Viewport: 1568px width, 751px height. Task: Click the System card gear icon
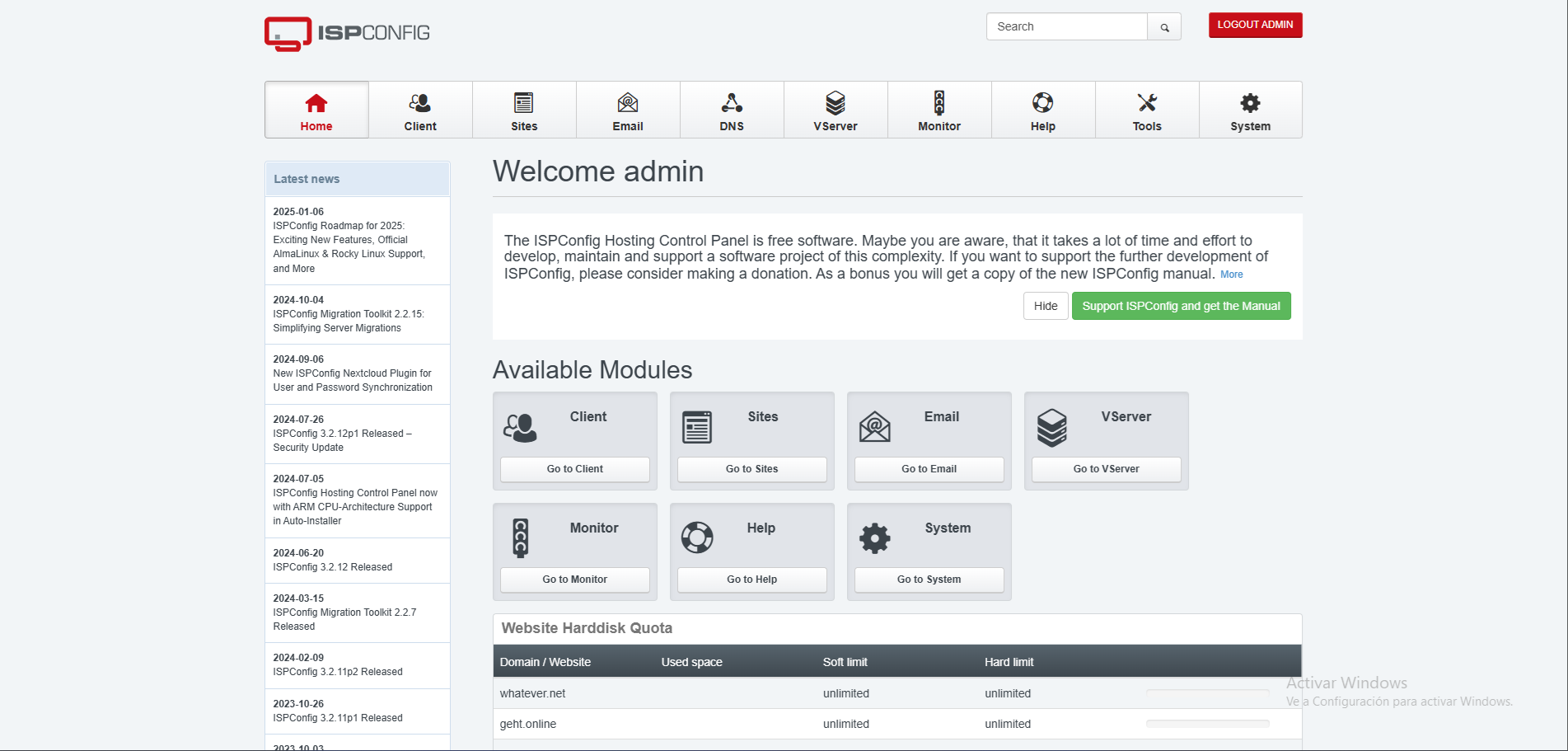(875, 538)
